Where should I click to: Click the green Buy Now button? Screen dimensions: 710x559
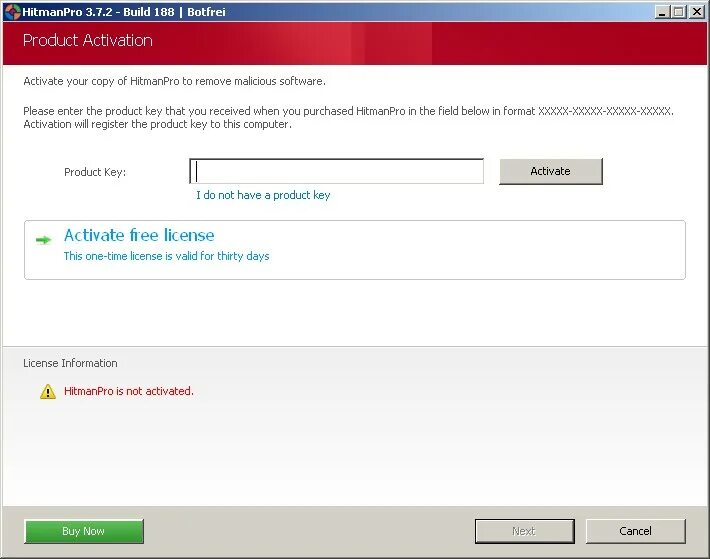click(84, 531)
